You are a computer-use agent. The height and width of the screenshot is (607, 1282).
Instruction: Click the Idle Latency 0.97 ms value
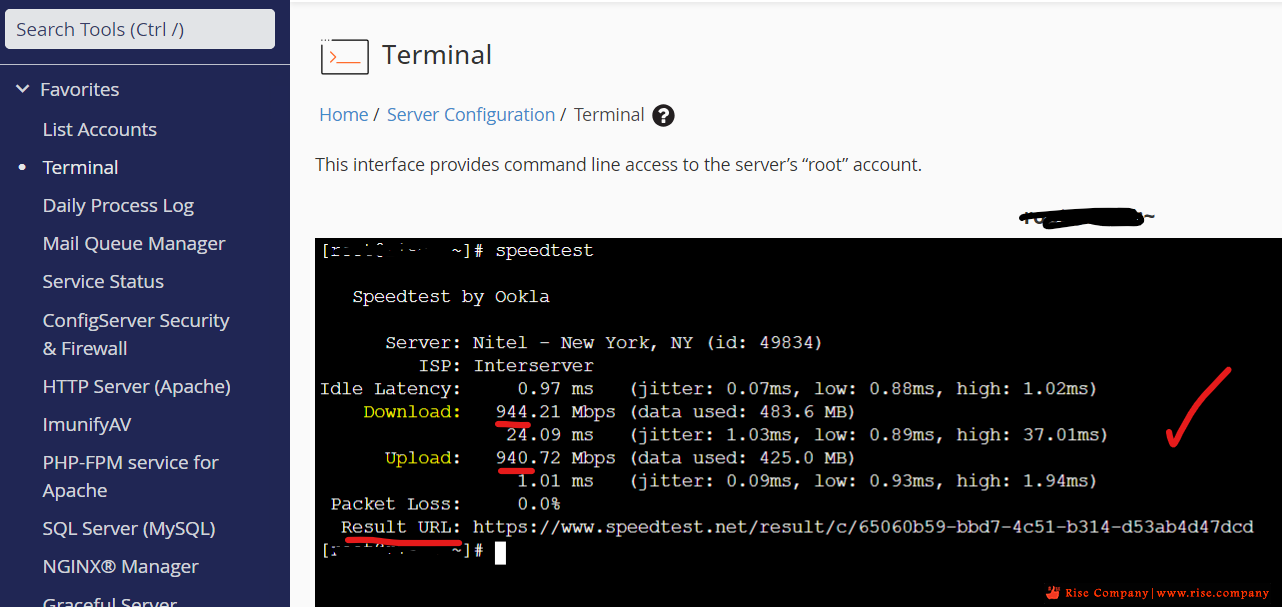555,388
